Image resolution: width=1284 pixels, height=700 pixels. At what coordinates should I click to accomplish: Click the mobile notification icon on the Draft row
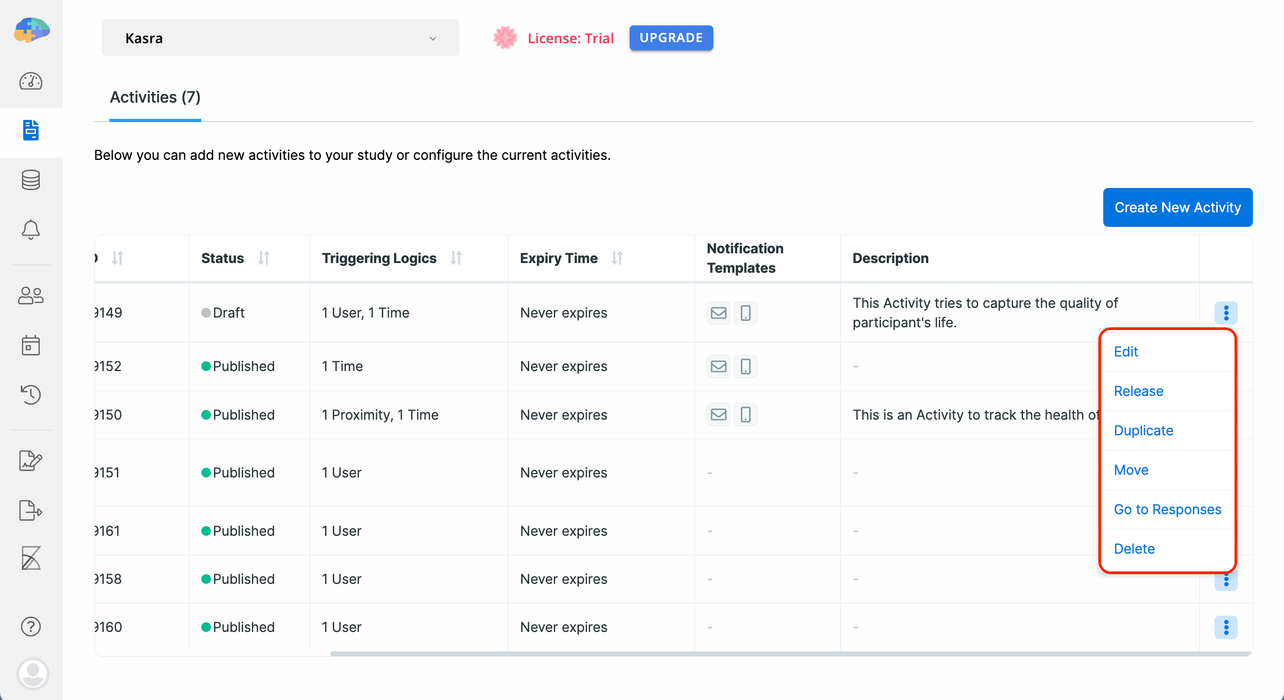[x=746, y=312]
